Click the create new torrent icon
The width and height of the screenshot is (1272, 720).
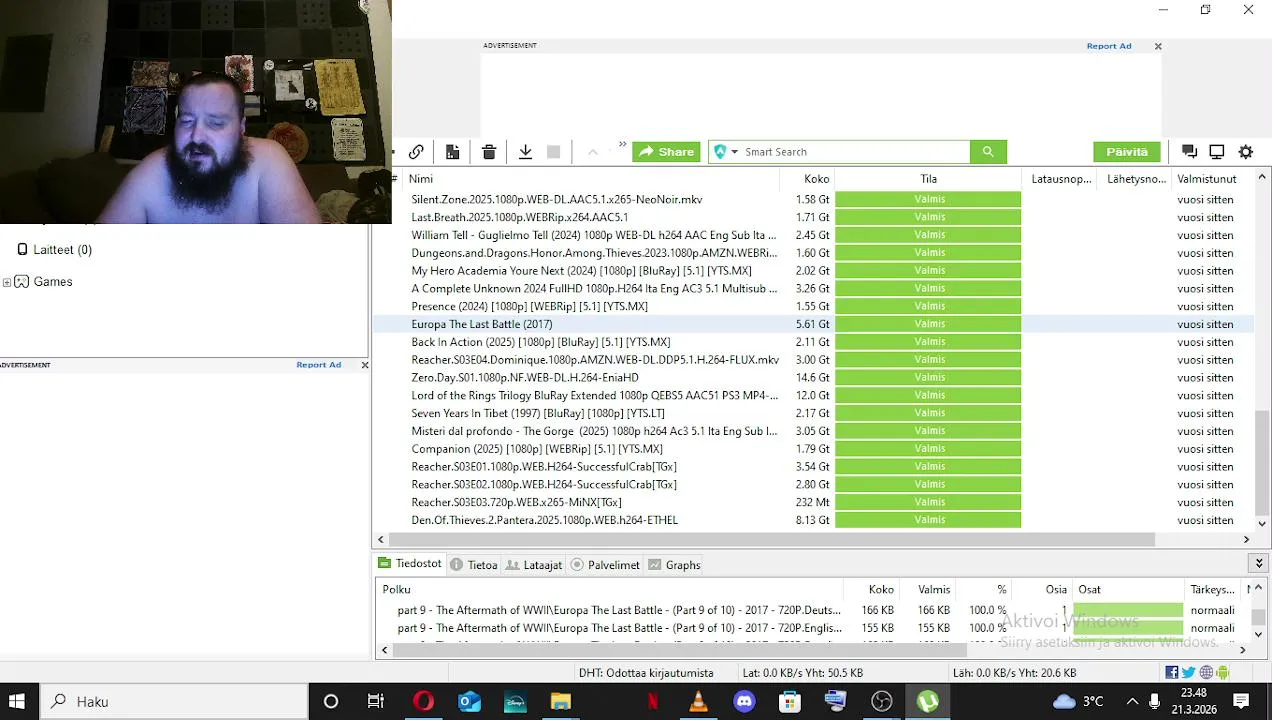[x=452, y=152]
